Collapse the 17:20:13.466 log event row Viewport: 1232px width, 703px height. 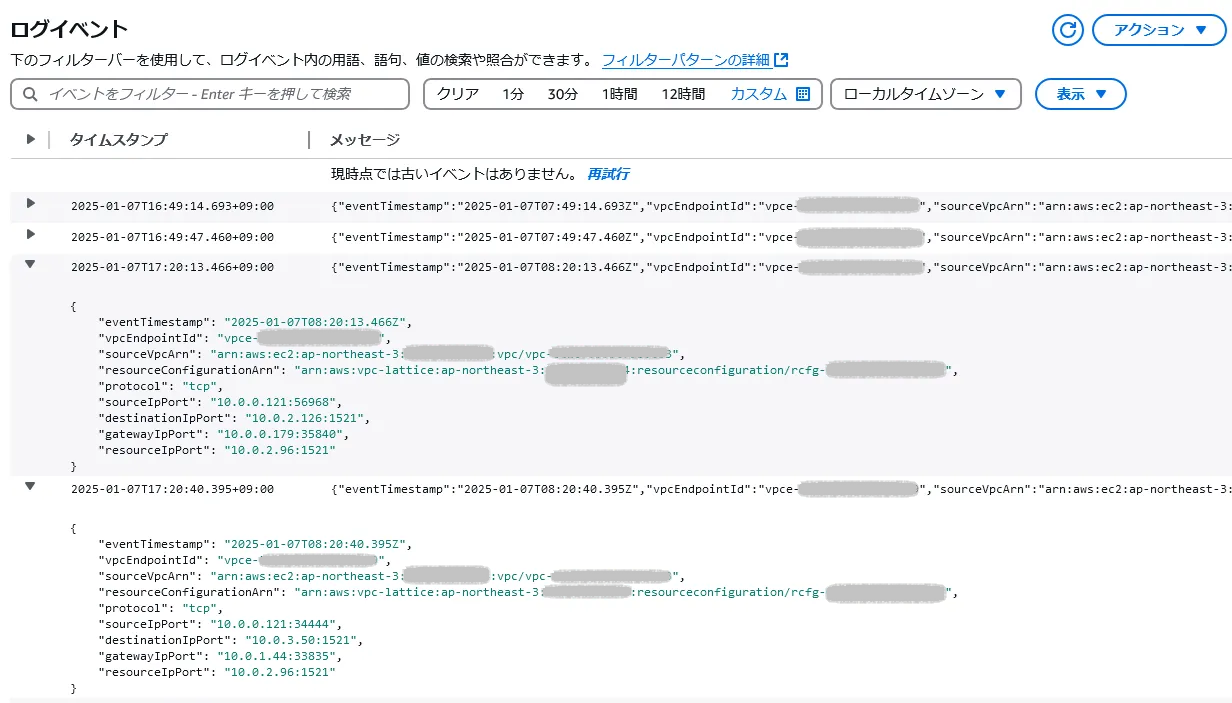point(30,264)
